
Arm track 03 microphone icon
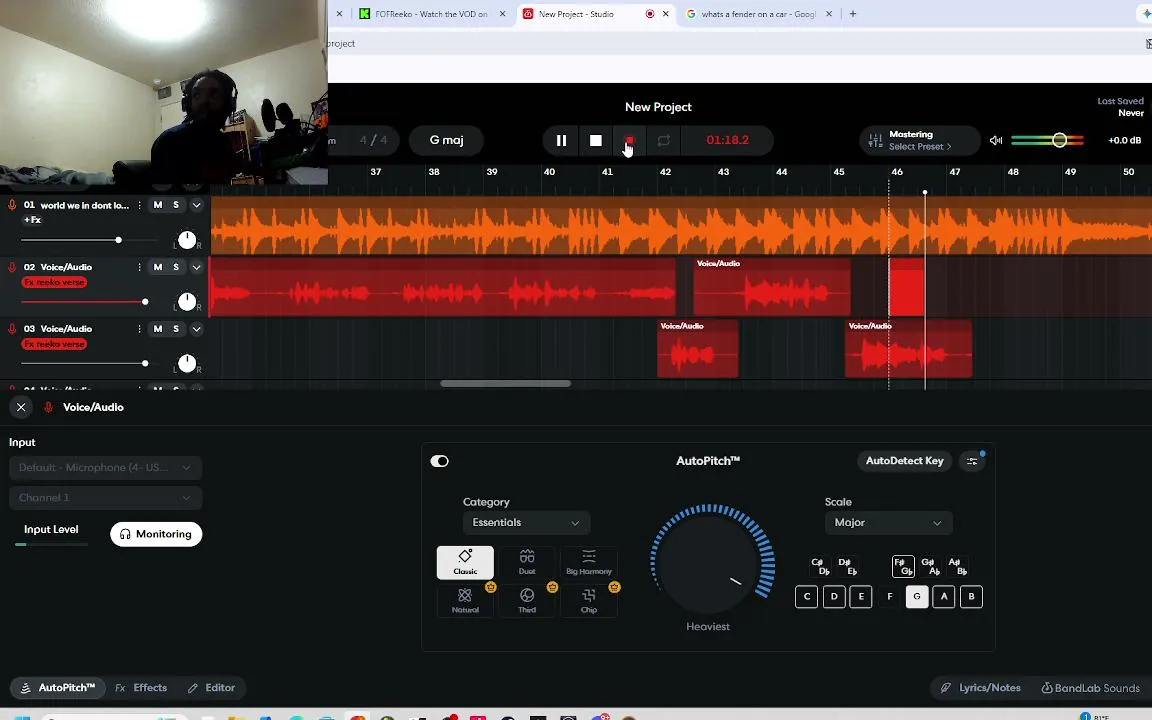[12, 328]
